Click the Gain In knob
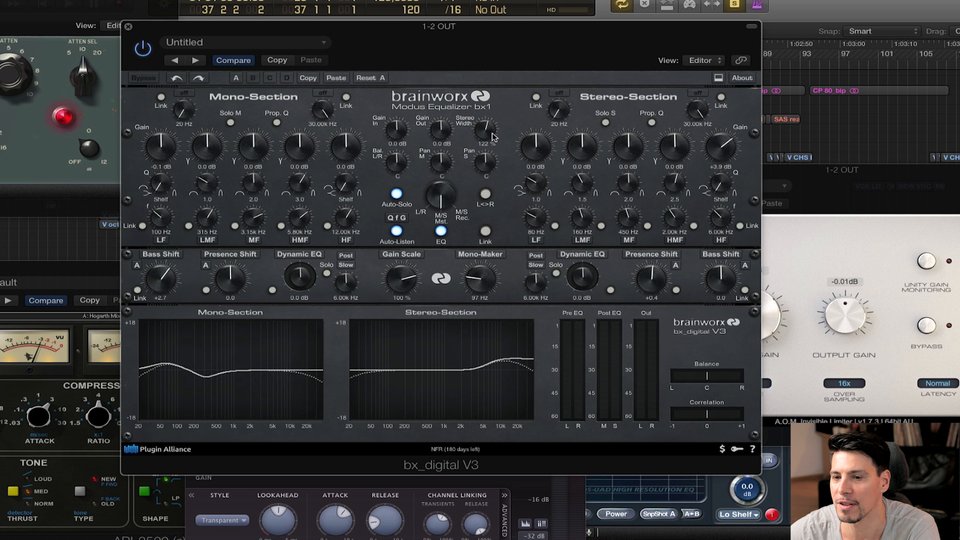 point(396,129)
